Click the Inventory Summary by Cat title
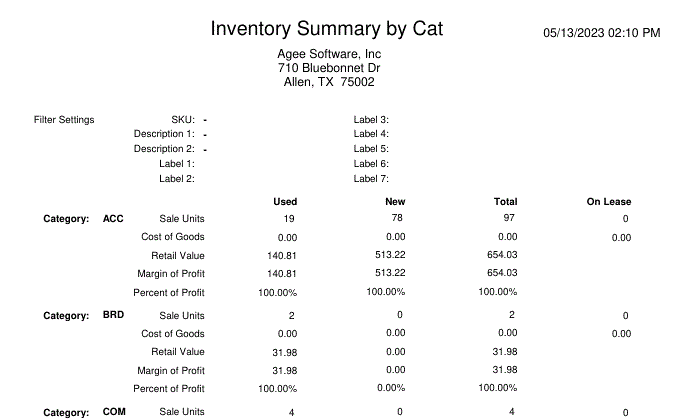Viewport: 675px width, 419px height. click(326, 29)
